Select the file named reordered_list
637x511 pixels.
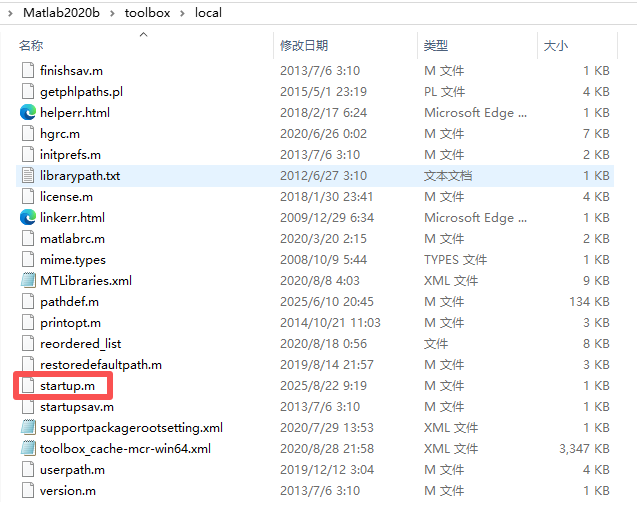tap(80, 344)
